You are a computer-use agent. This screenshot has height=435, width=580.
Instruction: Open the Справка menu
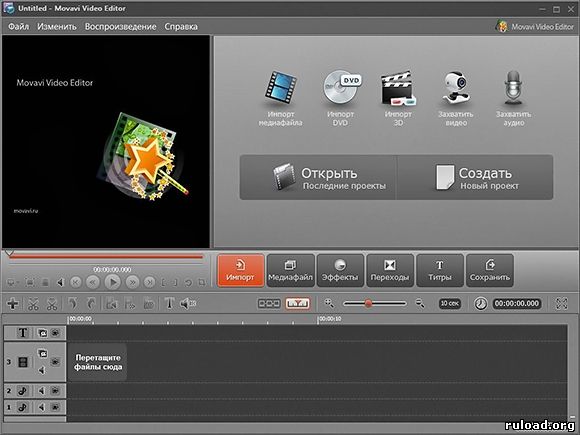(181, 27)
